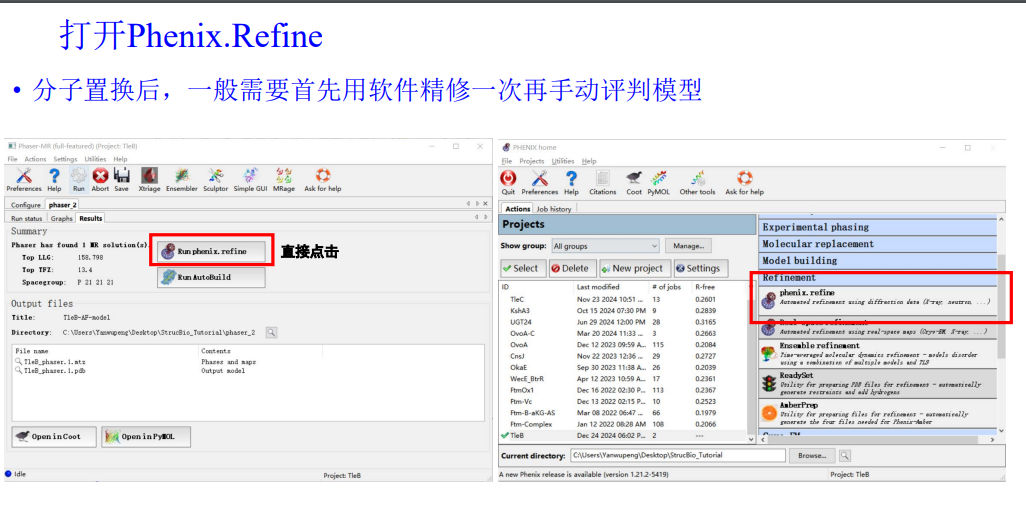The height and width of the screenshot is (515, 1026).
Task: Launch Xtriage from Phaser-MR toolbar
Action: pyautogui.click(x=149, y=179)
